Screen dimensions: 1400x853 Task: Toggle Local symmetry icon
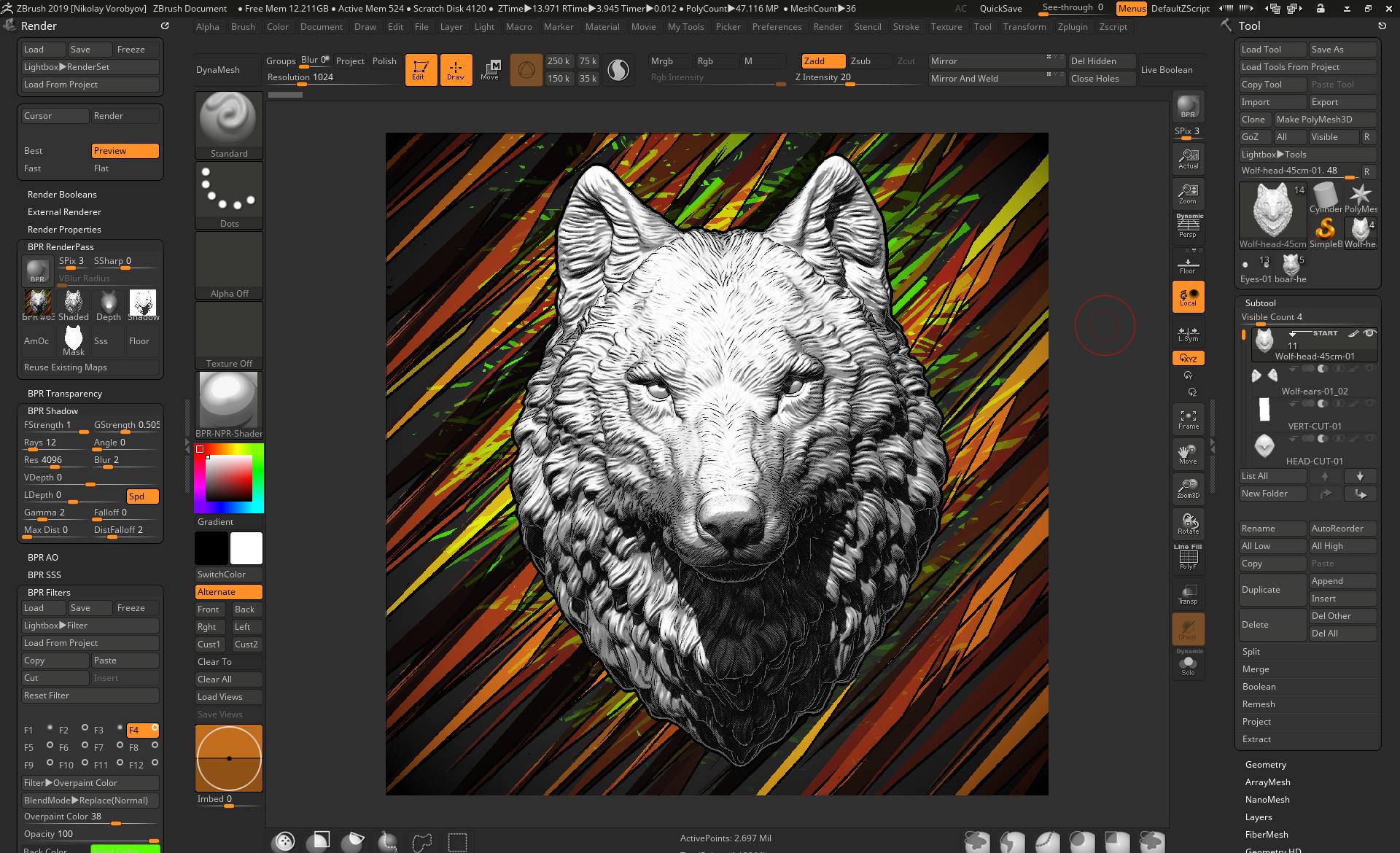1188,297
